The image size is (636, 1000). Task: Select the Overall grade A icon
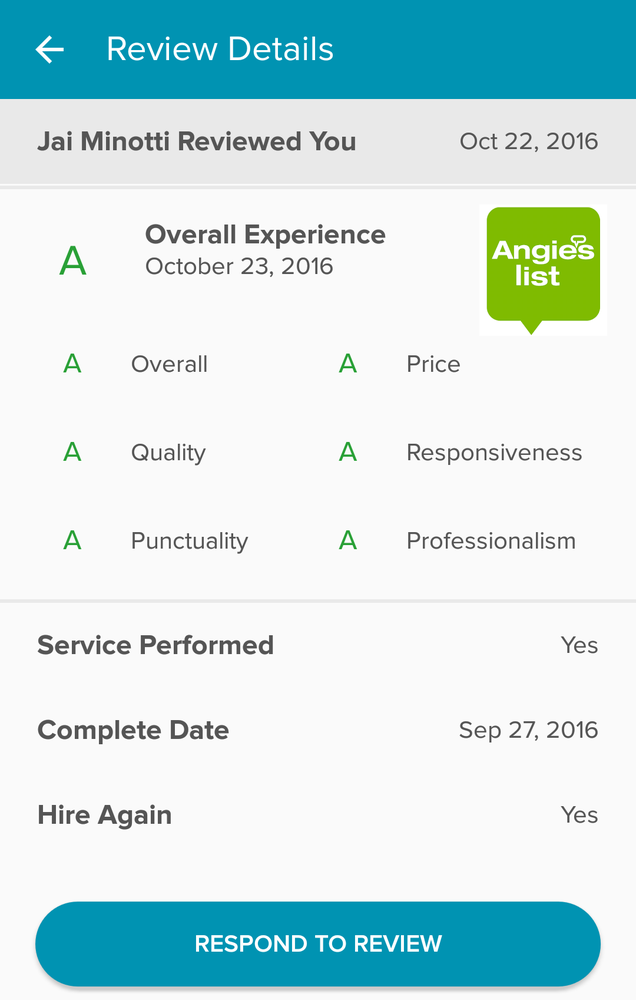click(72, 364)
